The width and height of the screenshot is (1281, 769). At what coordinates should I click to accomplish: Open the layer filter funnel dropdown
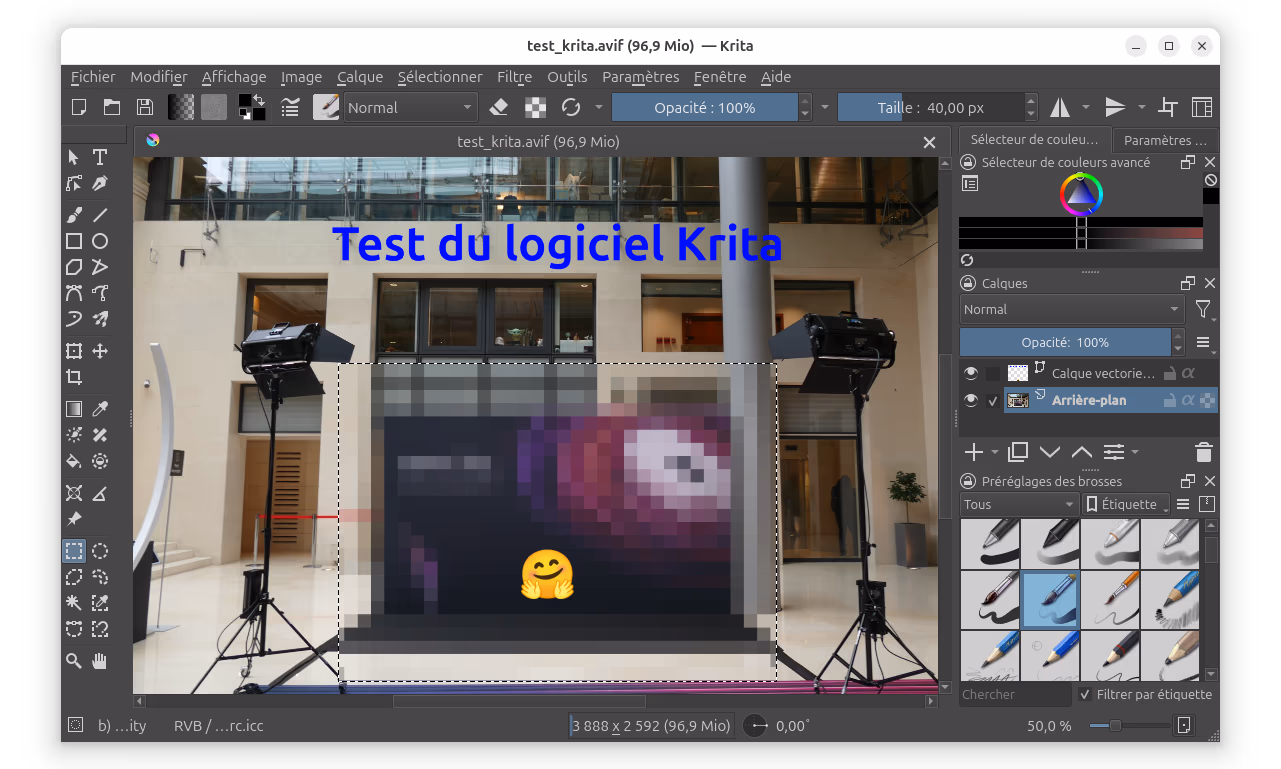pyautogui.click(x=1205, y=310)
